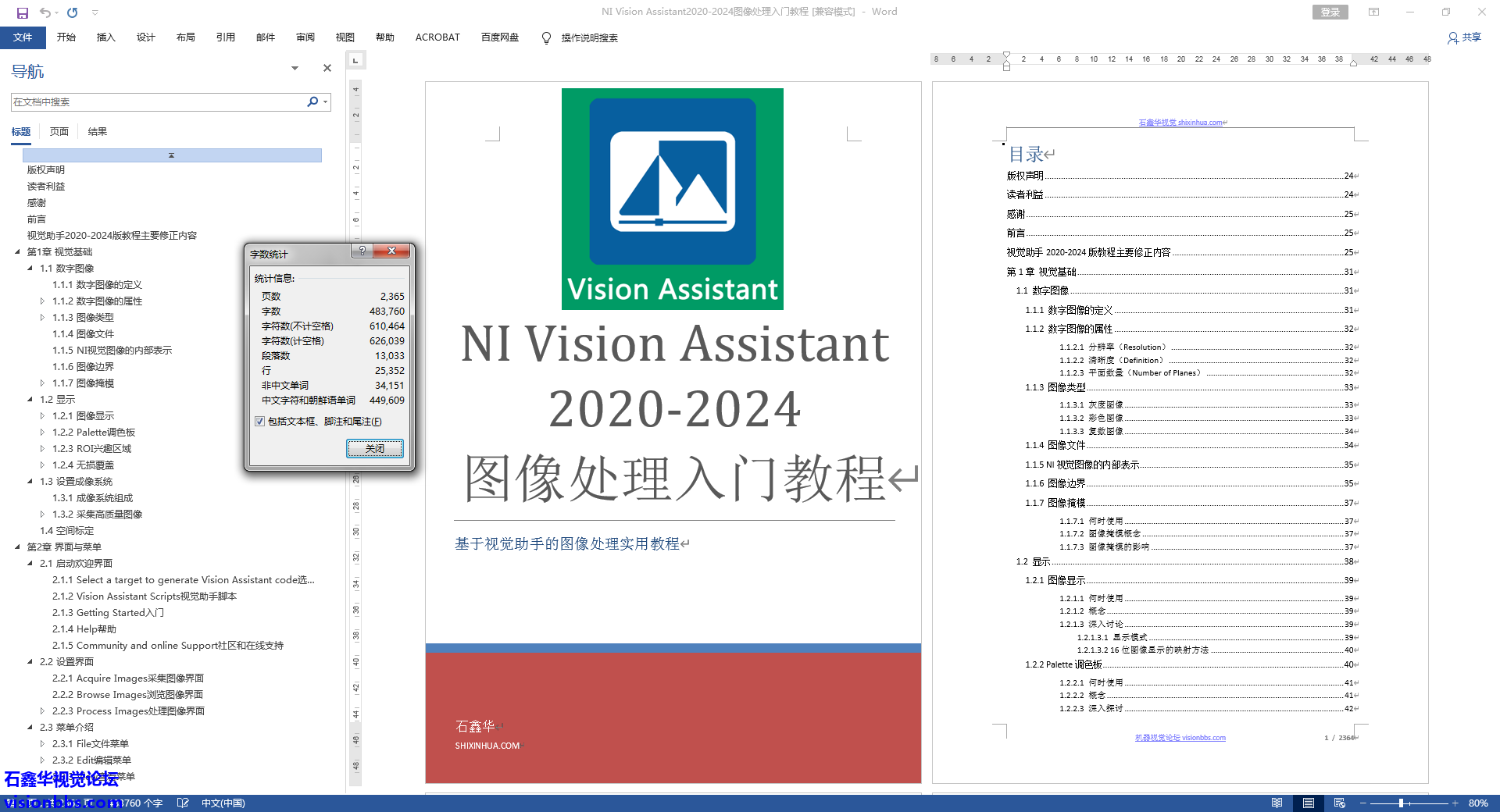Viewport: 1500px width, 812px height.
Task: Click the 关闭 button in word count dialog
Action: (x=375, y=448)
